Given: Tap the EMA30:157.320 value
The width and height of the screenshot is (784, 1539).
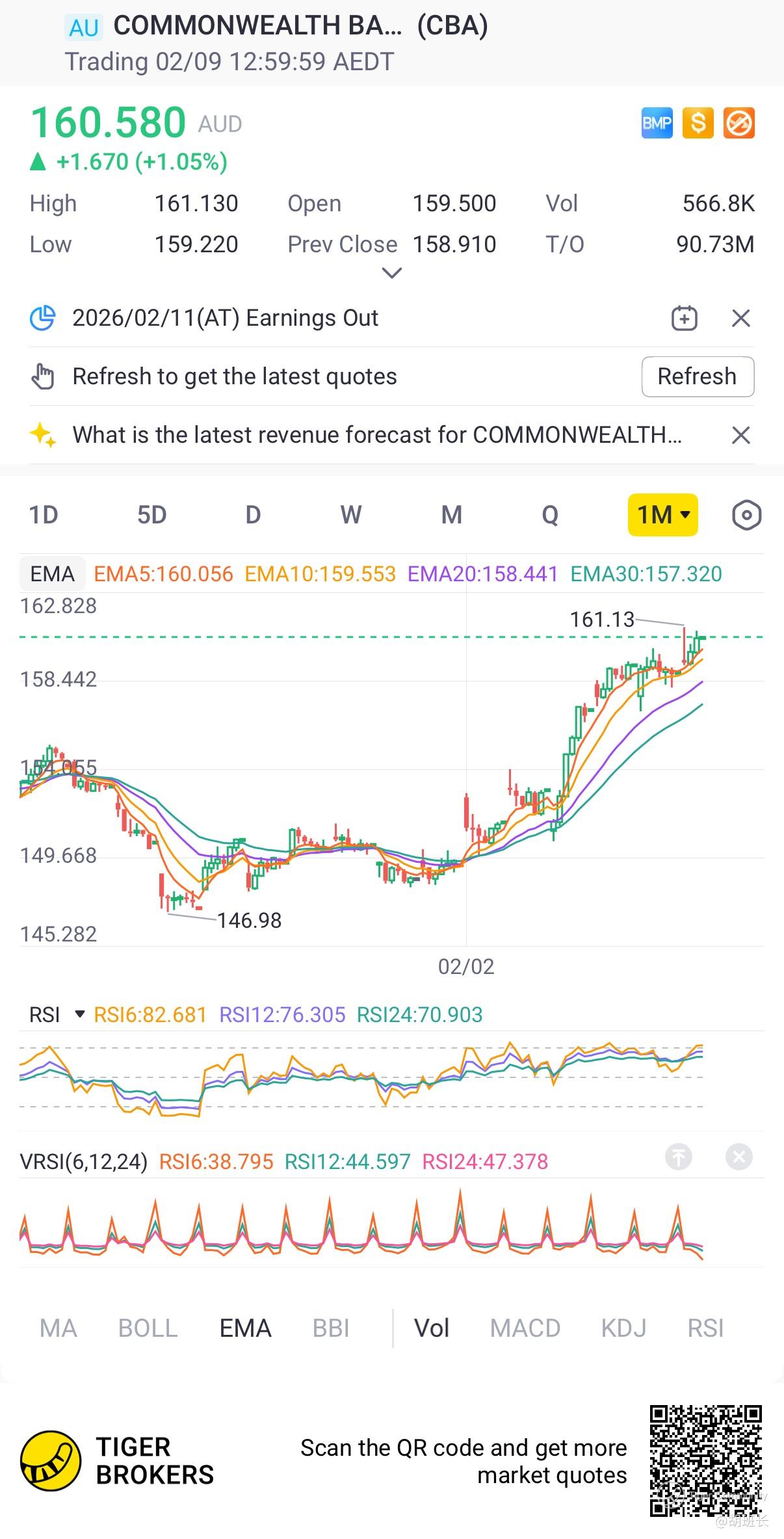Looking at the screenshot, I should tap(646, 574).
